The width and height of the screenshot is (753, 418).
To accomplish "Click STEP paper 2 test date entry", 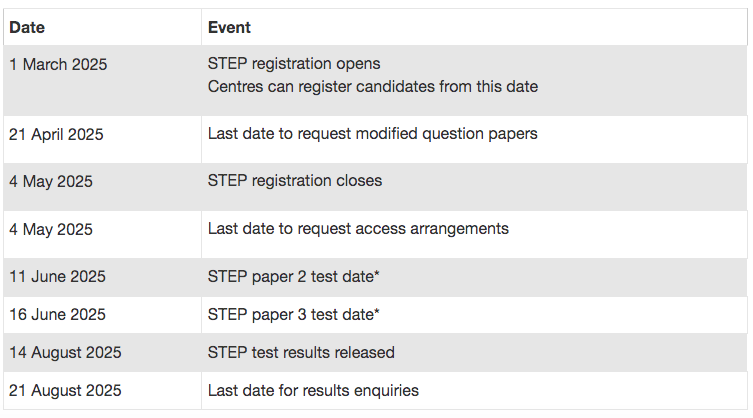I will click(293, 277).
